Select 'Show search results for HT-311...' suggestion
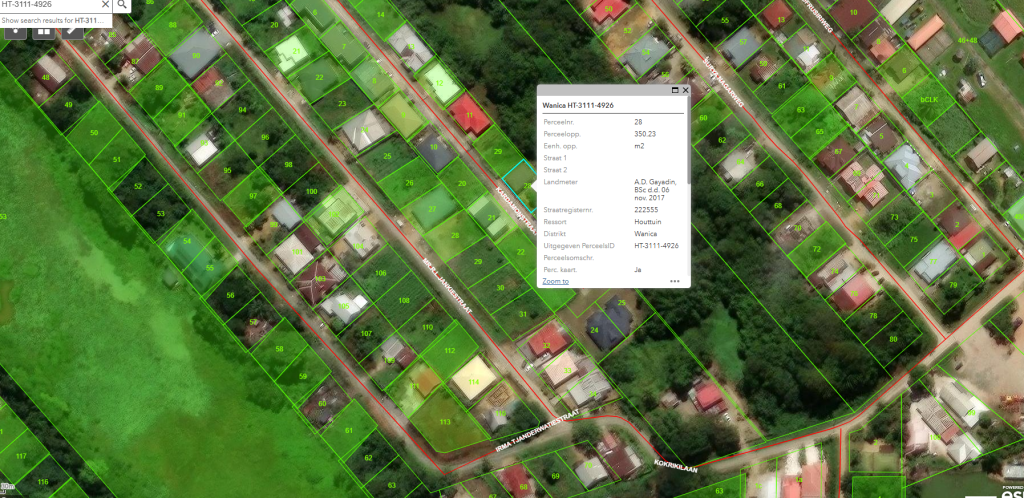 coord(54,20)
